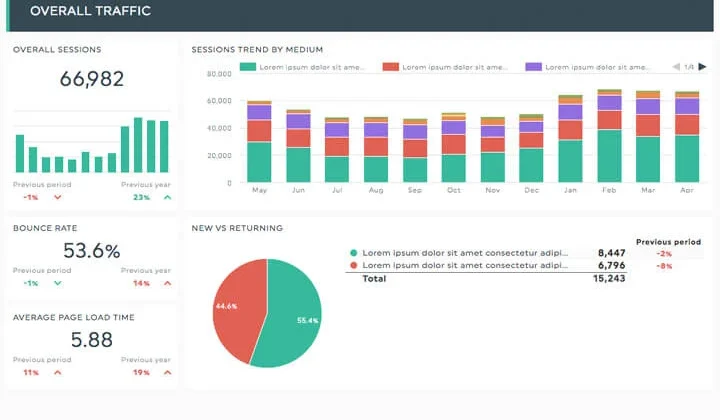Screen dimensions: 720x420
Task: Select red legend swatch in sessions trend
Action: point(391,67)
